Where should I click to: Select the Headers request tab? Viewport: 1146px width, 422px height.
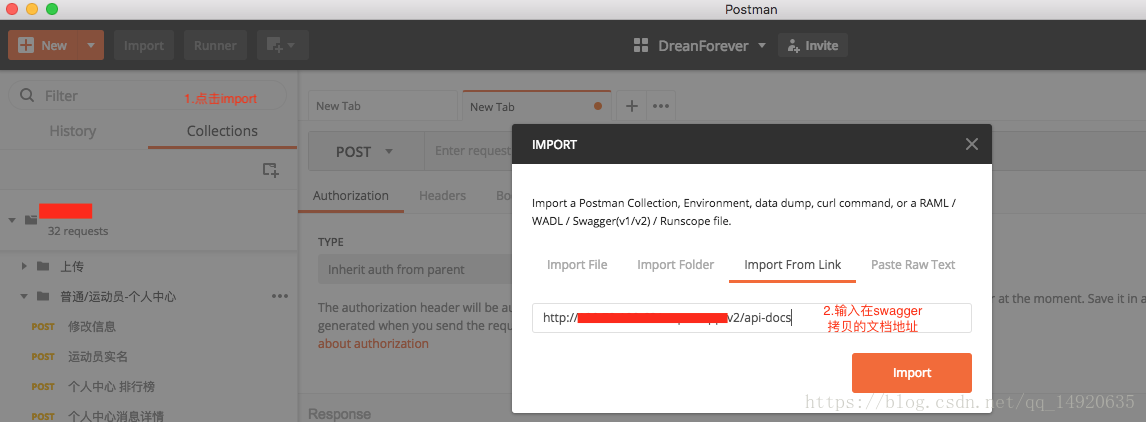coord(442,195)
